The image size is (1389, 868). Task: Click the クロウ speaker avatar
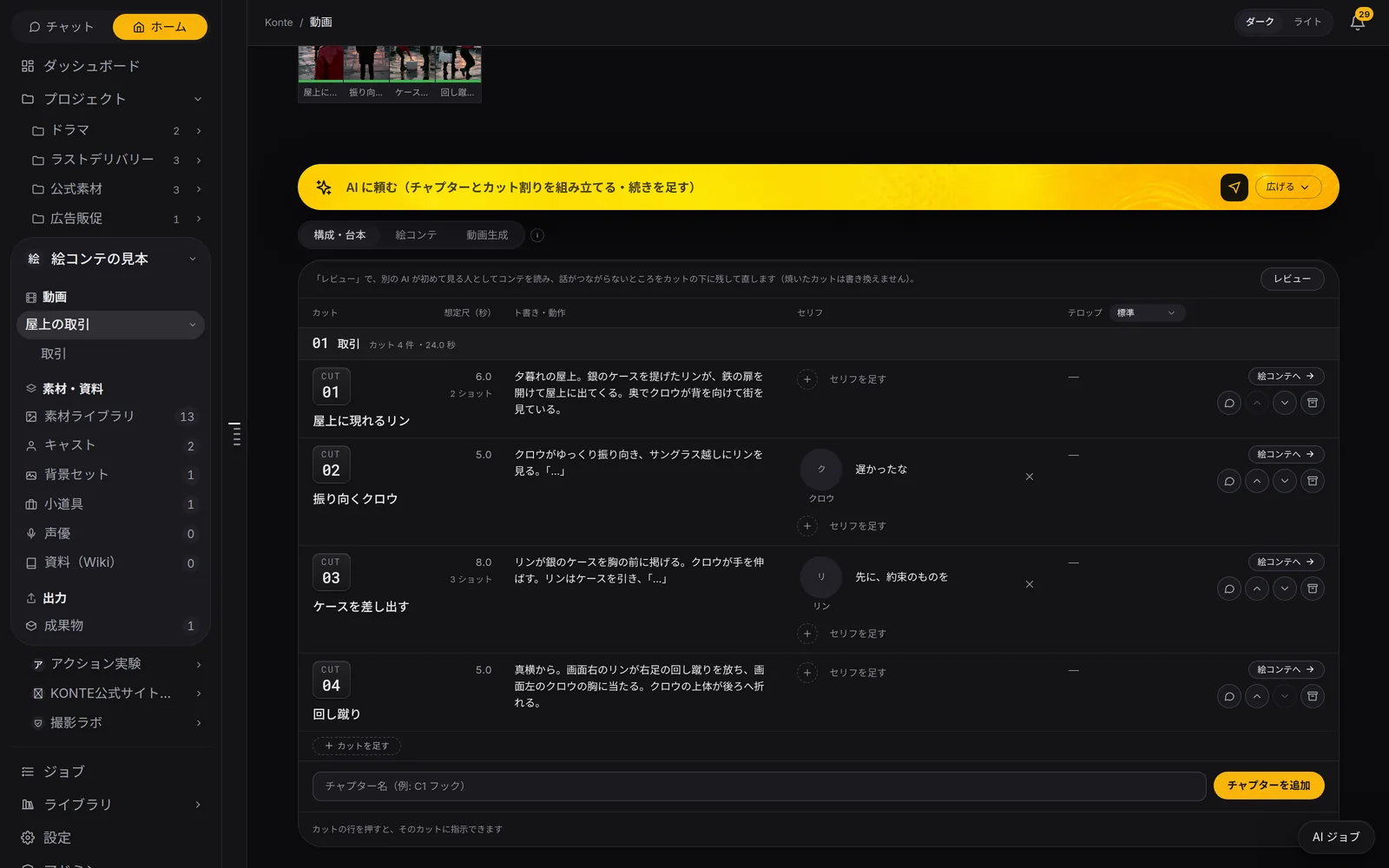tap(821, 470)
